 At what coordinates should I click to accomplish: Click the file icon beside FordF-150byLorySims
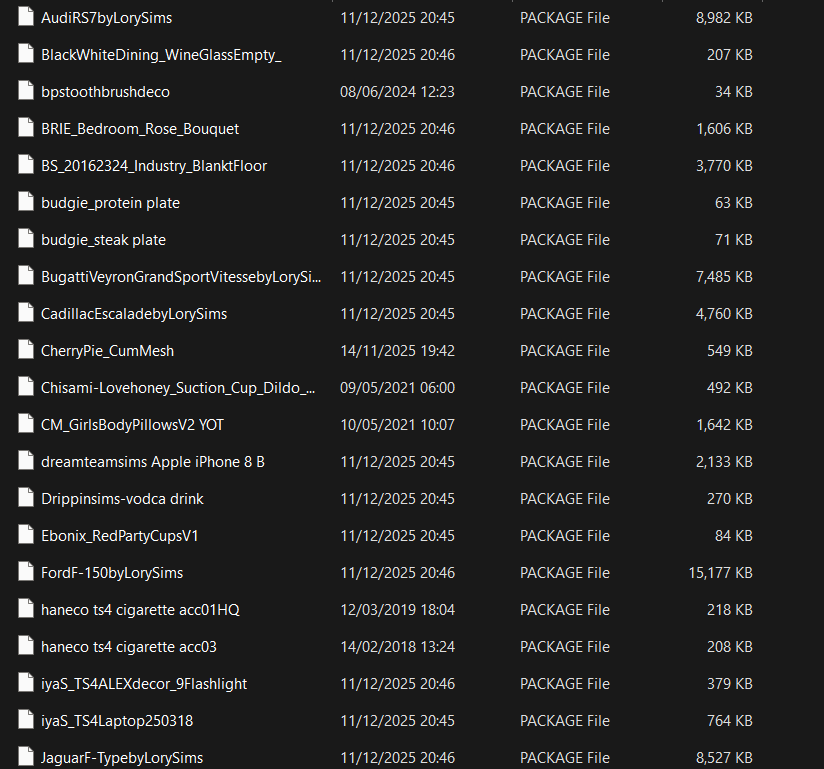click(x=26, y=572)
